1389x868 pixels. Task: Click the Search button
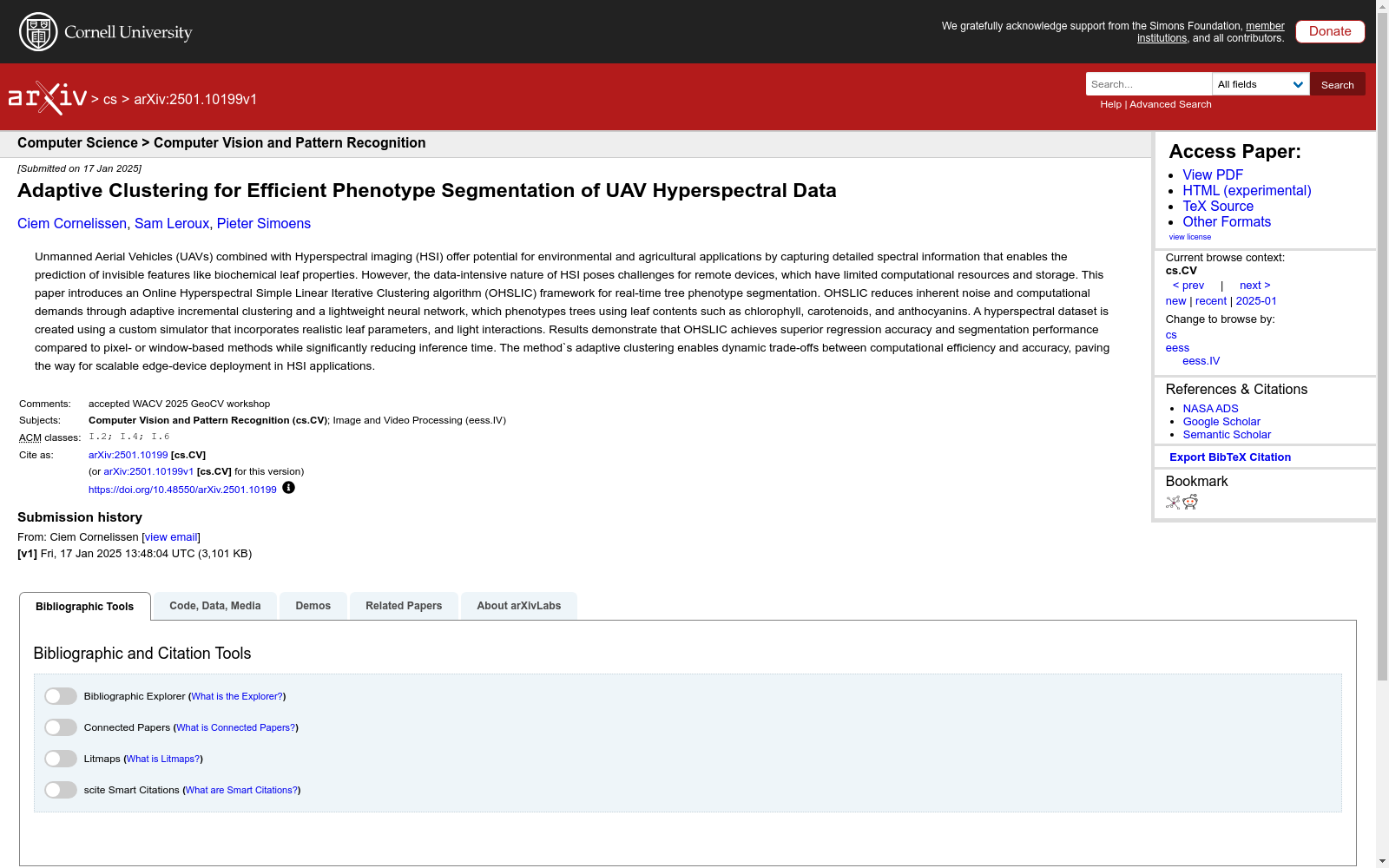point(1338,84)
